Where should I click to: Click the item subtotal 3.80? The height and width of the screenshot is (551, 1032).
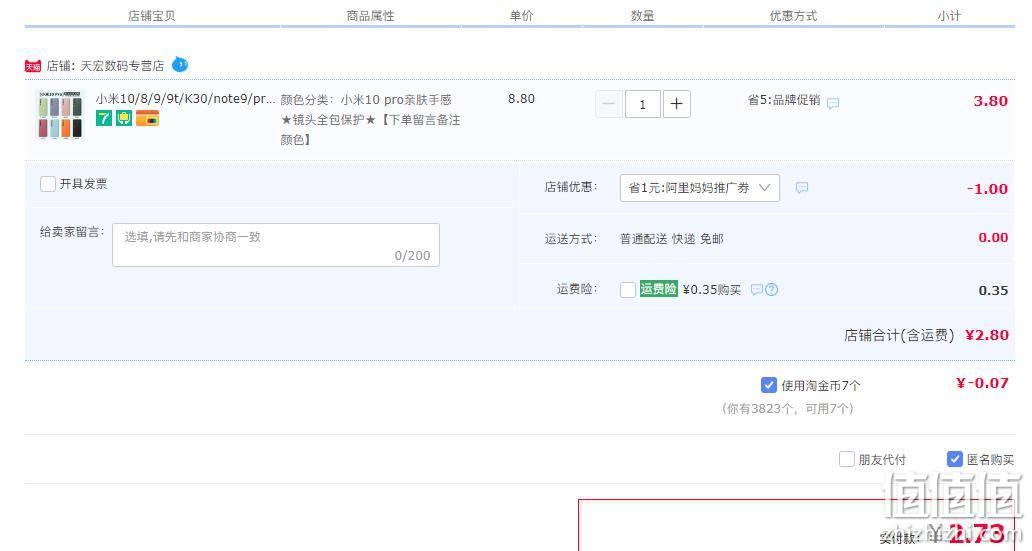pos(991,101)
